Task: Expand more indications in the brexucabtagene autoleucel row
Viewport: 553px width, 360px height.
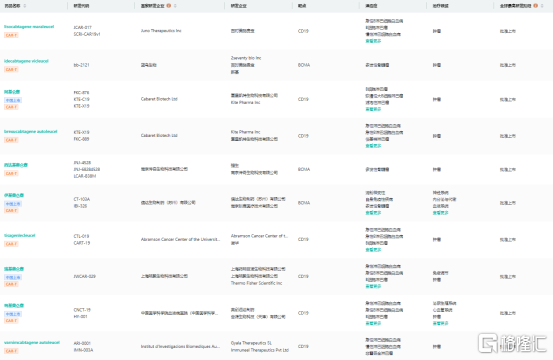Action: pos(373,146)
